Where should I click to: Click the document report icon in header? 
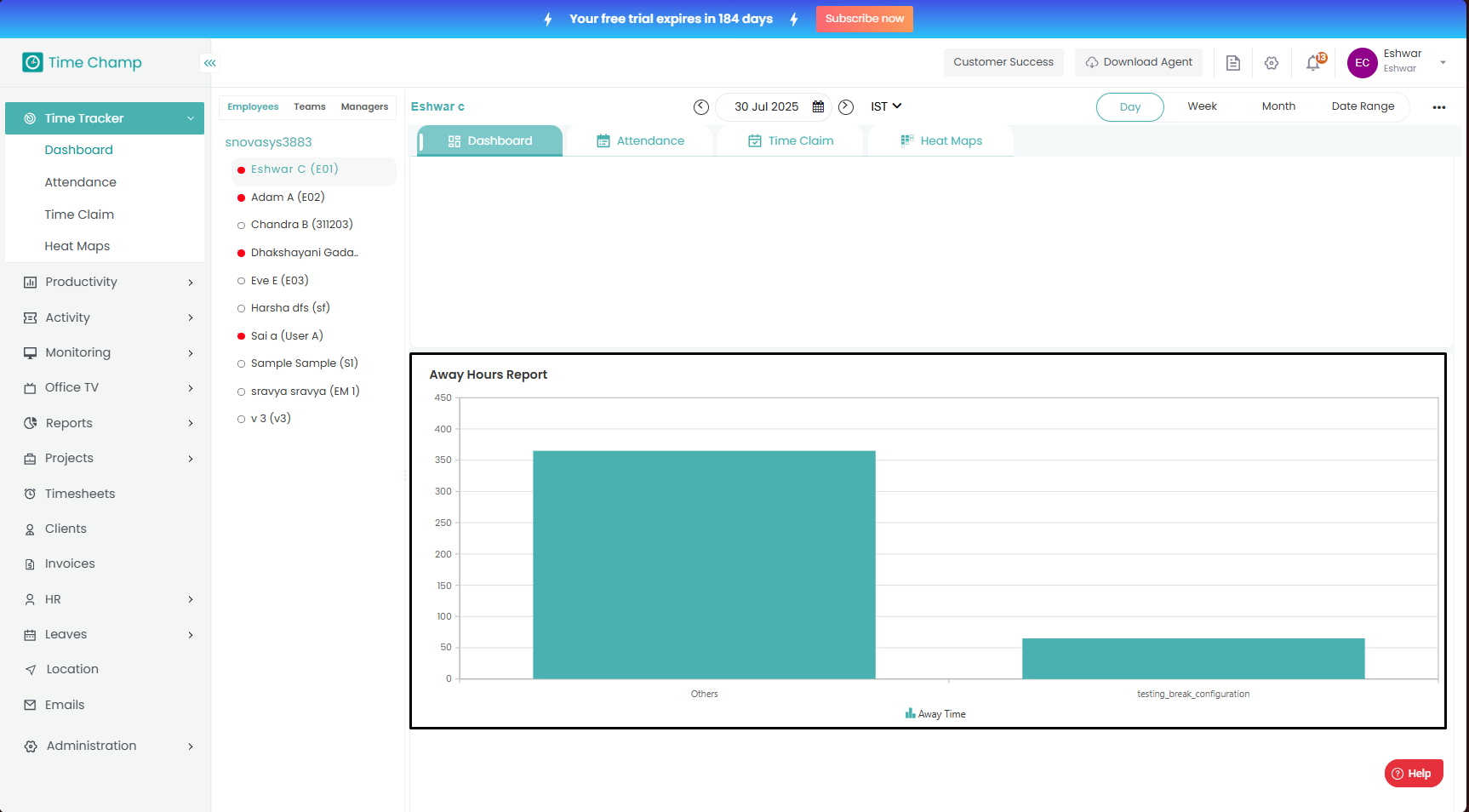[x=1232, y=63]
